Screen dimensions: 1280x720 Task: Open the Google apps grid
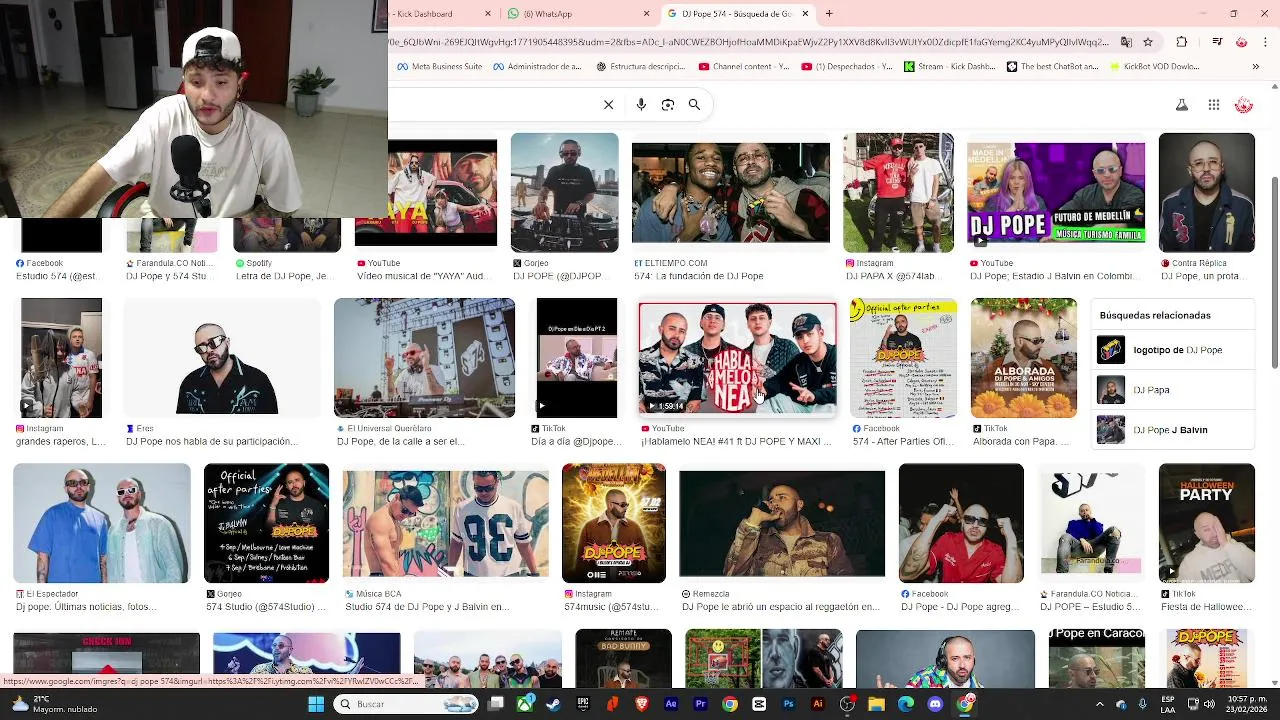click(x=1213, y=104)
